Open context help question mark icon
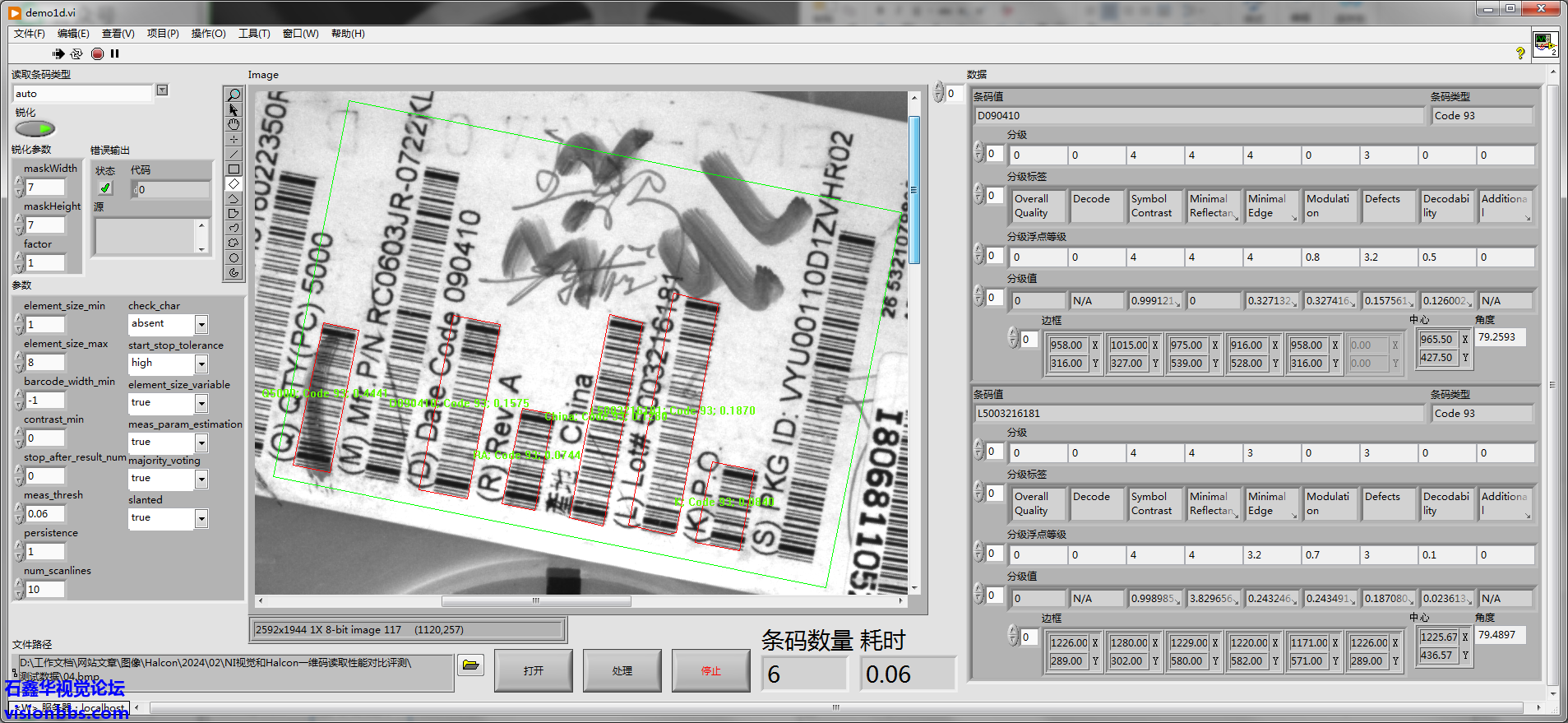1568x723 pixels. pyautogui.click(x=1520, y=53)
